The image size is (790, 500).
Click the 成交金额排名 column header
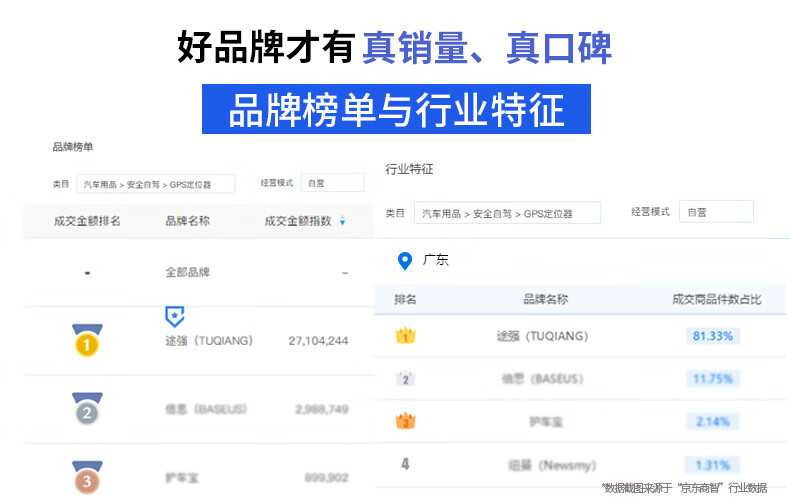tap(87, 221)
